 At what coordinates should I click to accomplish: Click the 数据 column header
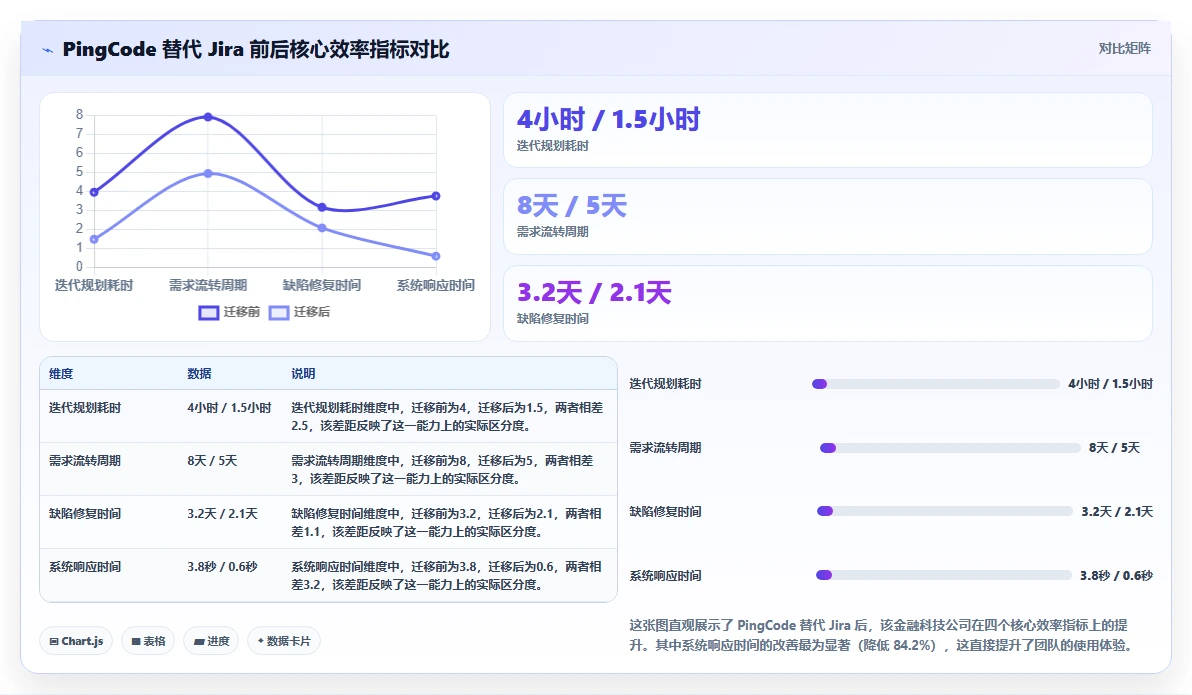[199, 373]
